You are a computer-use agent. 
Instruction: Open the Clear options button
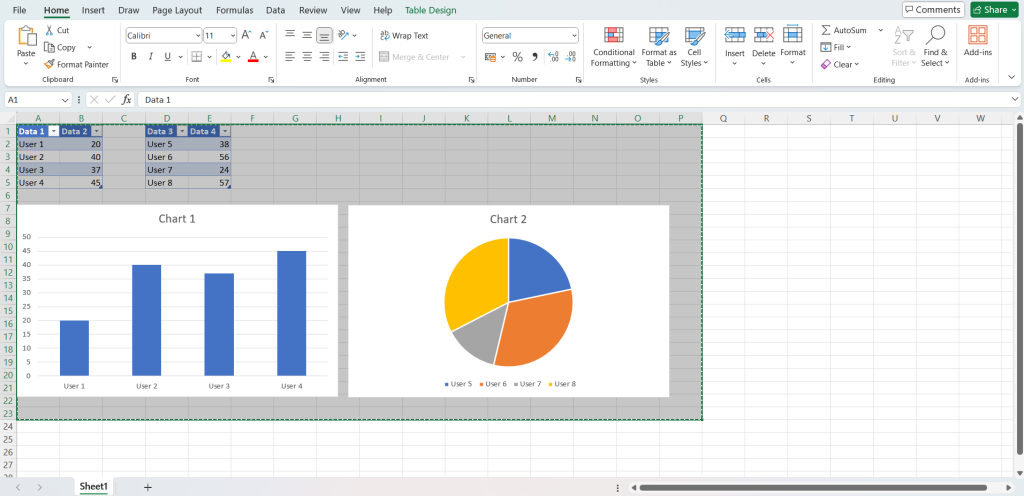[840, 64]
